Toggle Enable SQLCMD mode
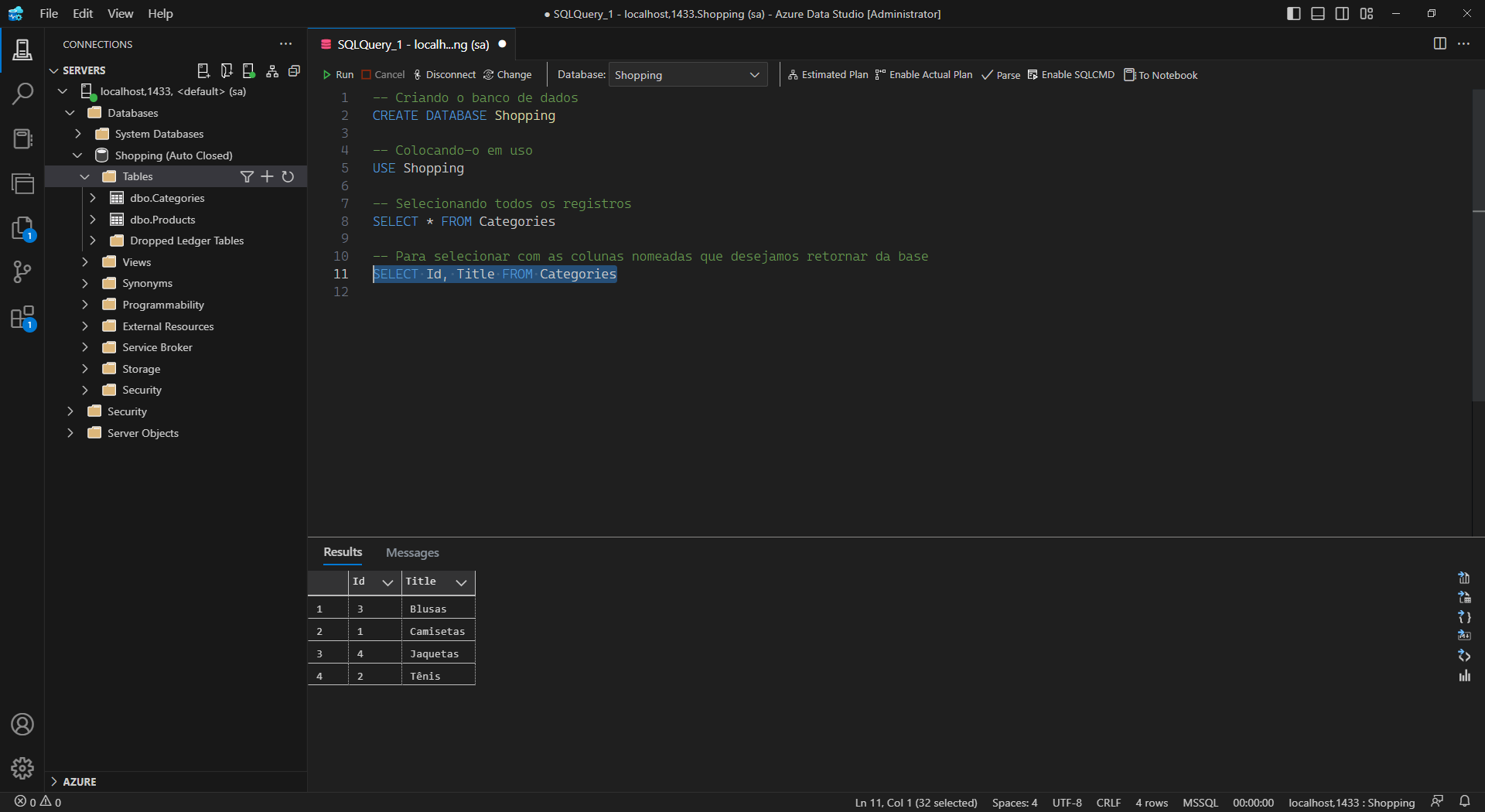This screenshot has height=812, width=1485. click(1071, 75)
